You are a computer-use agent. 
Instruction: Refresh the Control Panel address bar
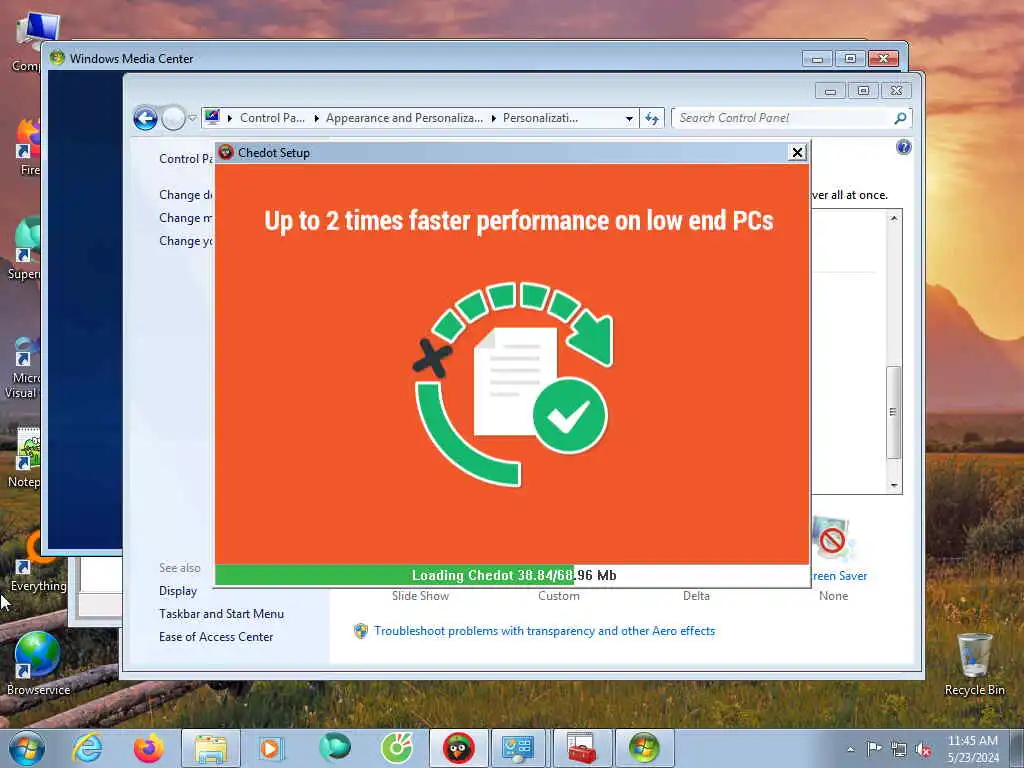(652, 119)
